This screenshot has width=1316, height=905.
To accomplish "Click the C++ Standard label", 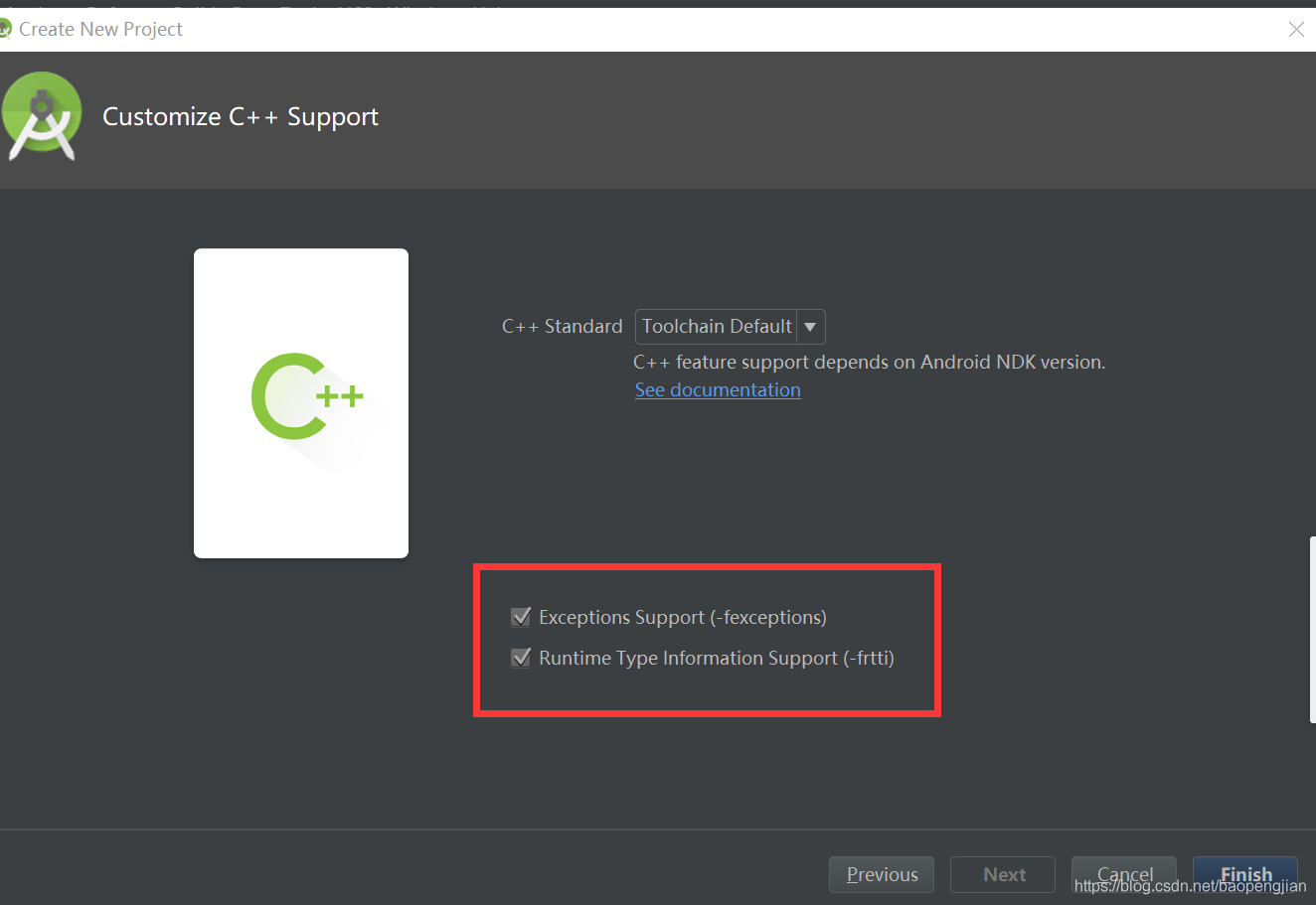I will (562, 326).
